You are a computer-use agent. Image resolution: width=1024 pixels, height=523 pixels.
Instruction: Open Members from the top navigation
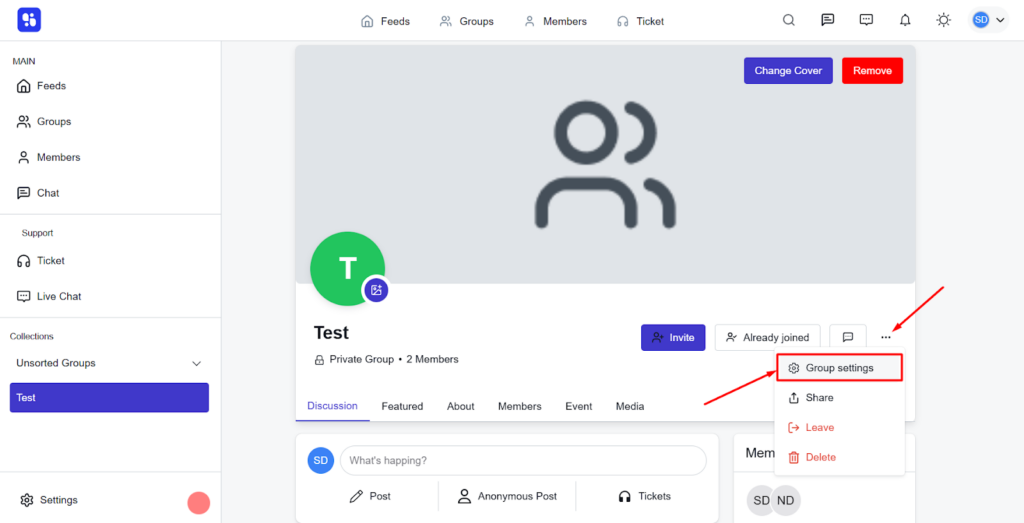(555, 22)
